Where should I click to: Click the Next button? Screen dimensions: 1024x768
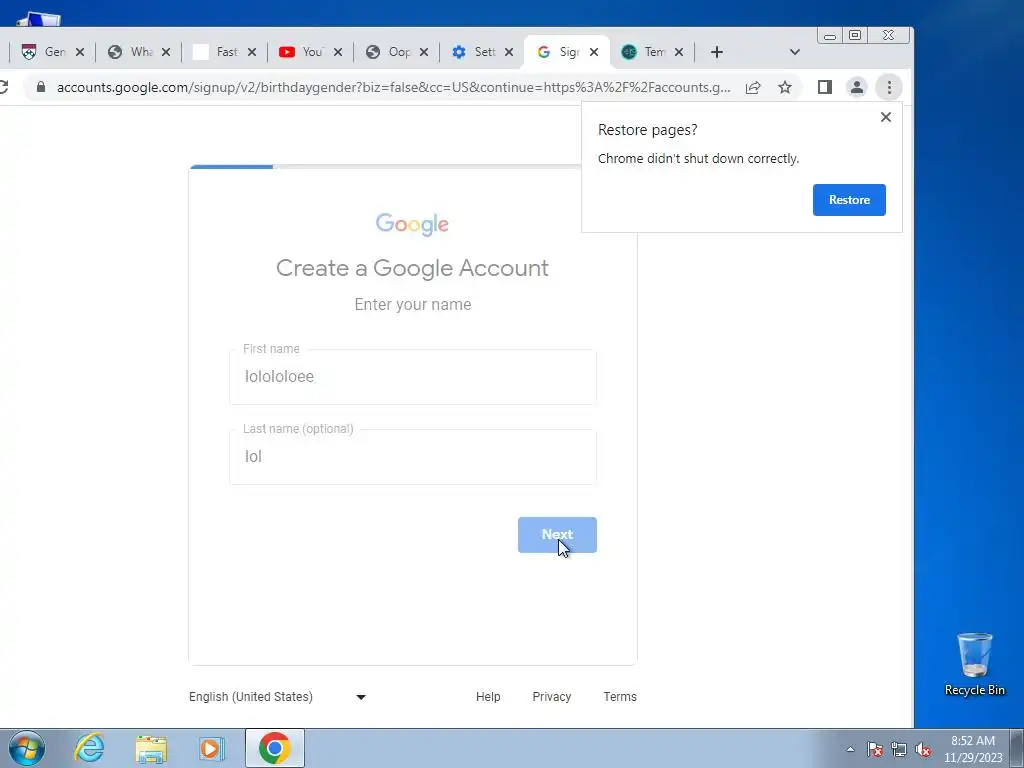(557, 535)
